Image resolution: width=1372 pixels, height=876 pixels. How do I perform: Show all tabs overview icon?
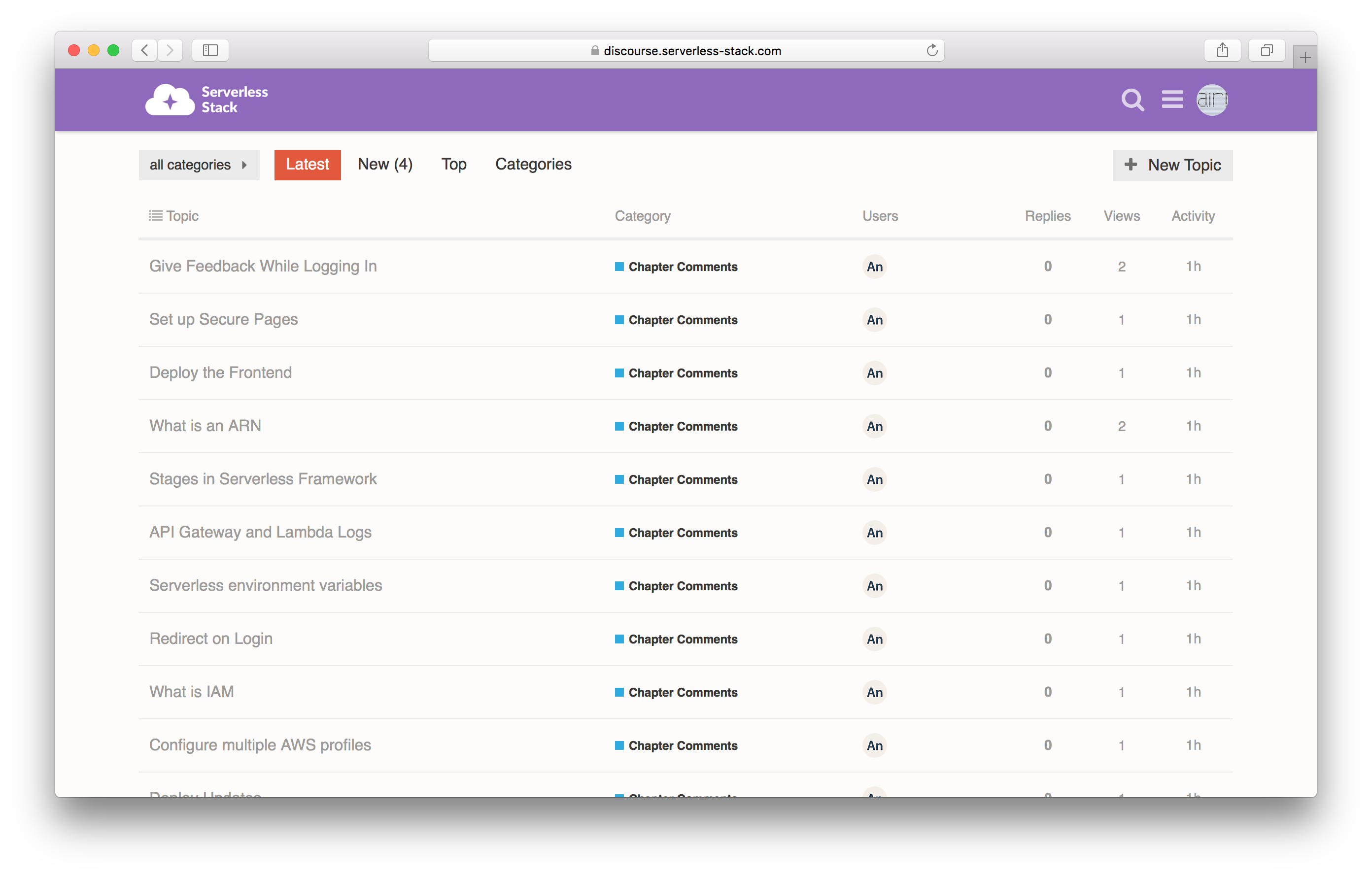(x=1266, y=51)
